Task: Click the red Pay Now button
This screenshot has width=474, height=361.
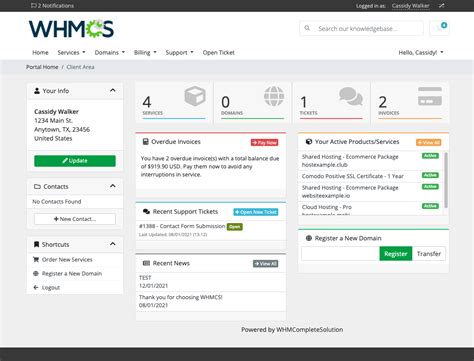Action: [265, 142]
